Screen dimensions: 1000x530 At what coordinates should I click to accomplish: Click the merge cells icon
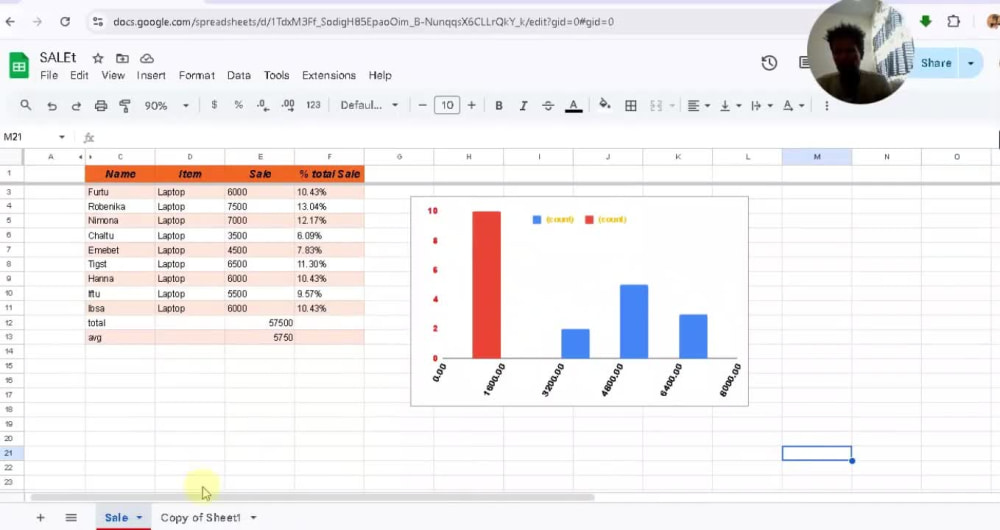click(656, 106)
